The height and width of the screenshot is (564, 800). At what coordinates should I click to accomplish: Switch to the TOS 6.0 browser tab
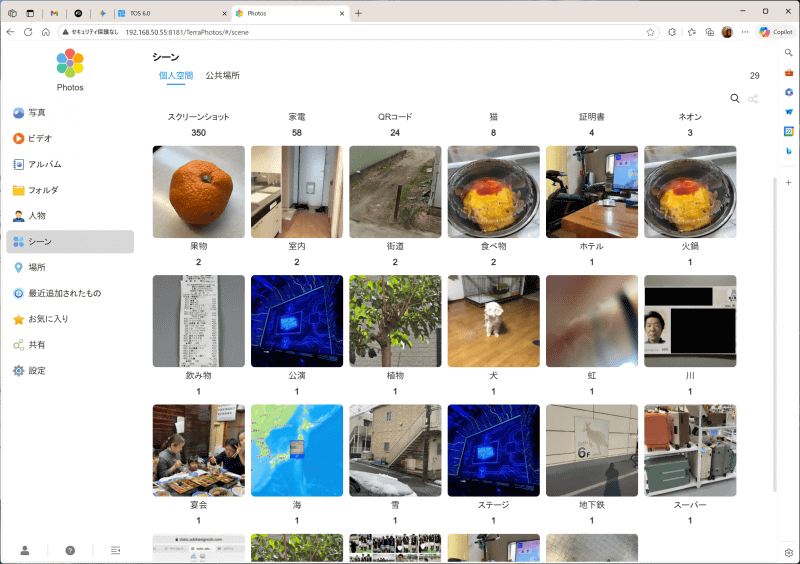point(172,13)
